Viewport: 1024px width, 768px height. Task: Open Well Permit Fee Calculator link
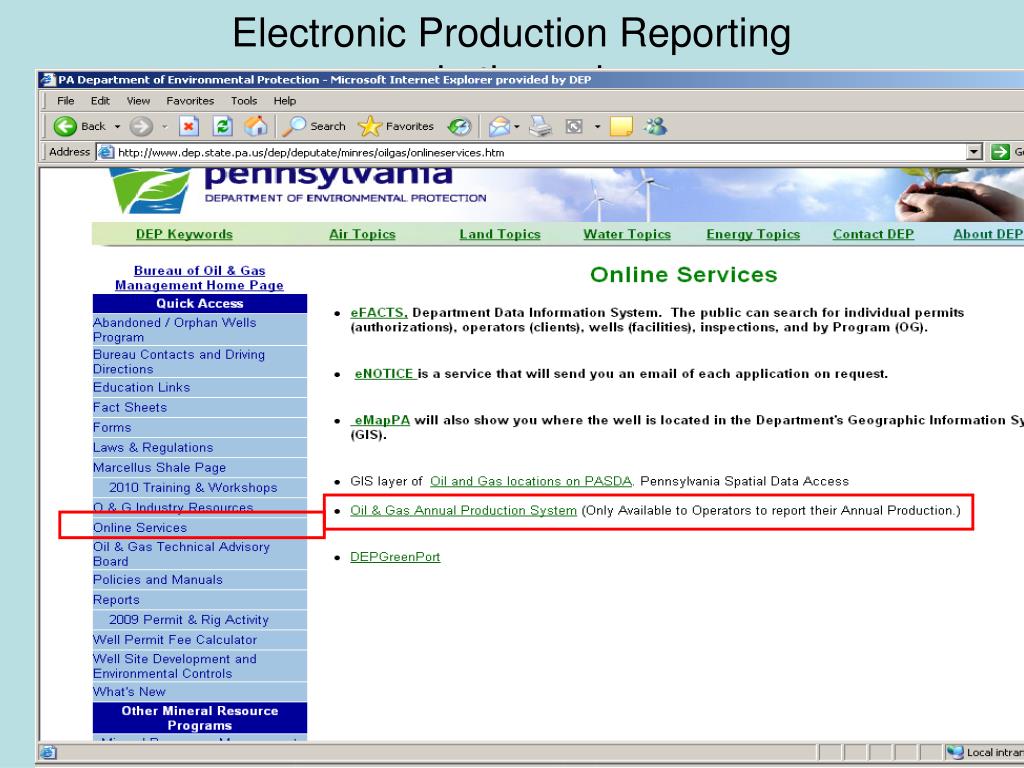tap(175, 639)
